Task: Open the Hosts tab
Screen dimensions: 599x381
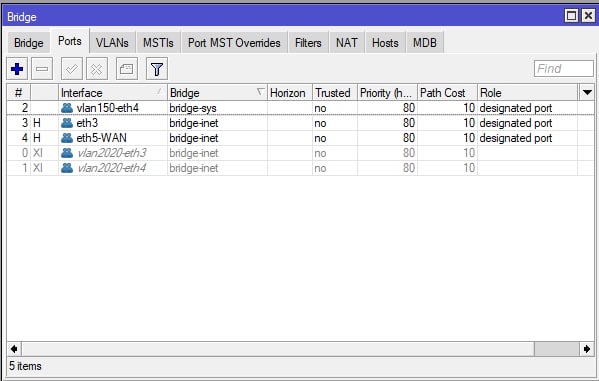Action: pyautogui.click(x=385, y=42)
